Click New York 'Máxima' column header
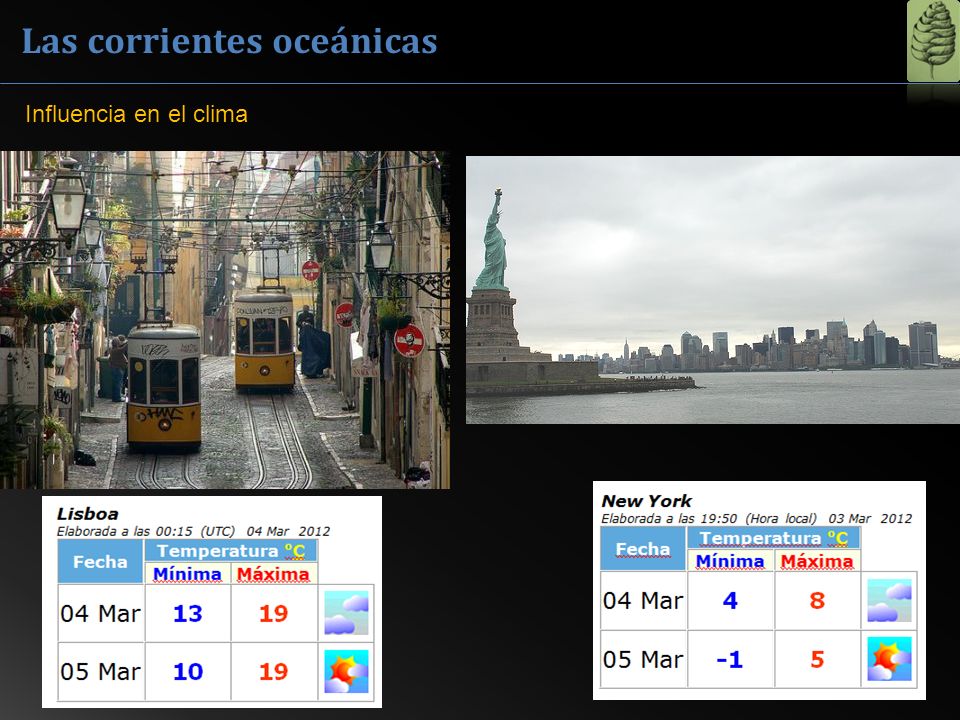This screenshot has height=720, width=960. 817,561
